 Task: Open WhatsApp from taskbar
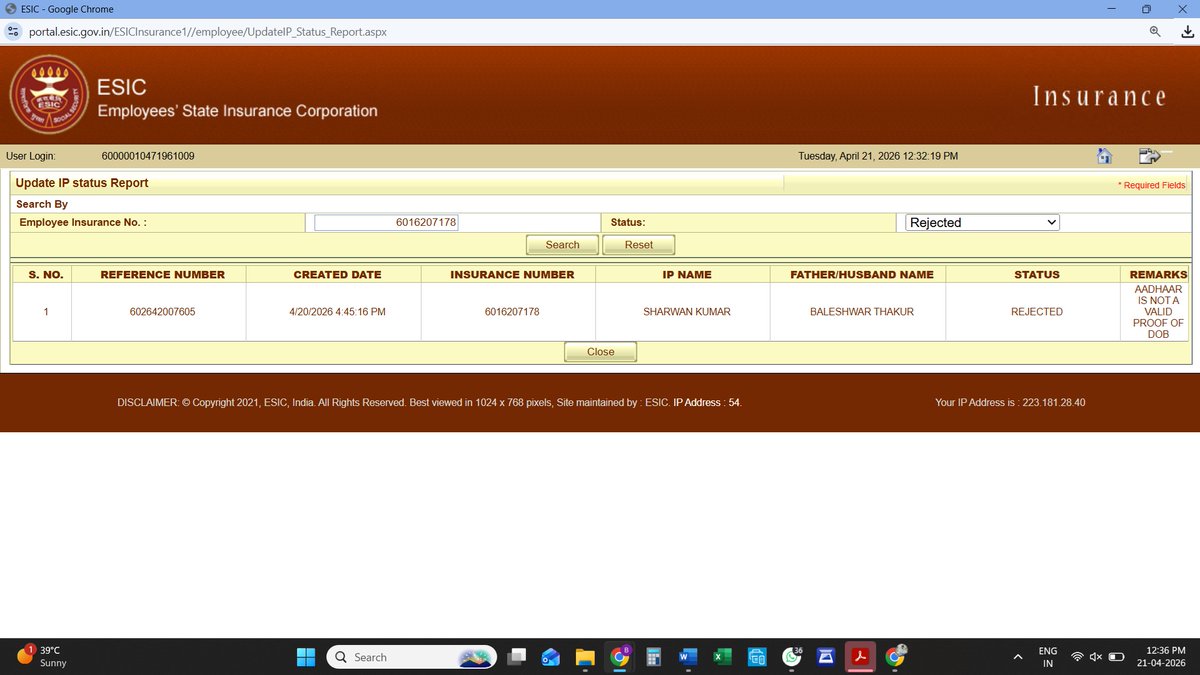[x=792, y=657]
